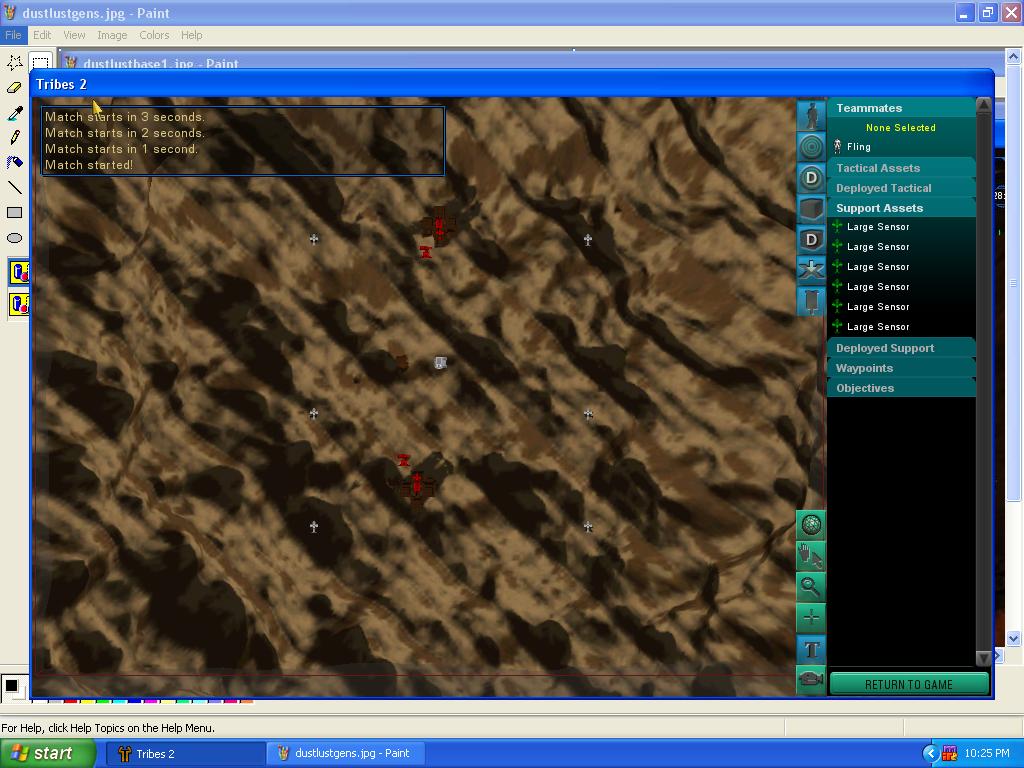Click the Support Assets box icon
The width and height of the screenshot is (1024, 768).
click(x=811, y=209)
